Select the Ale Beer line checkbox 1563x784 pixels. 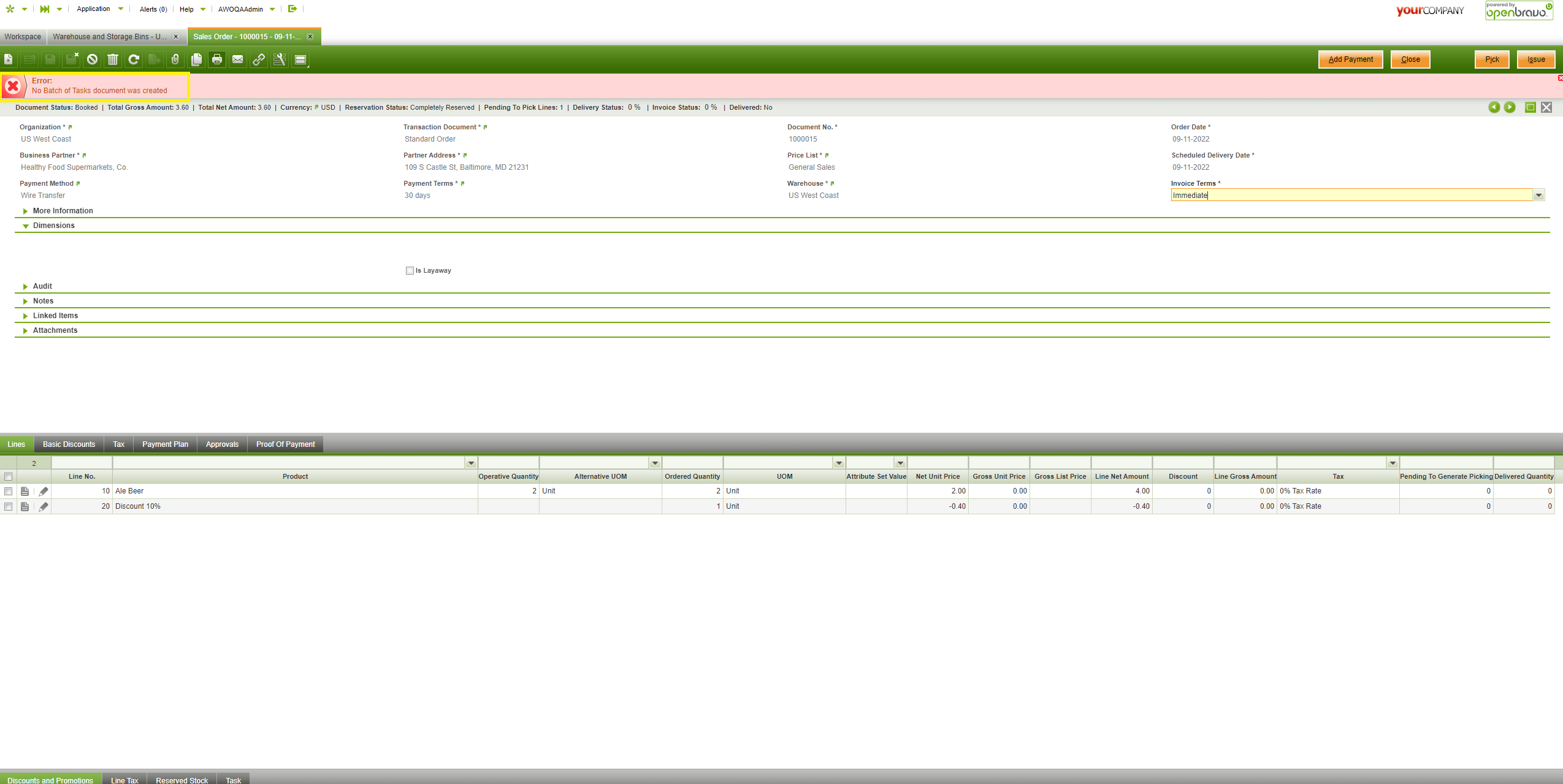[x=9, y=491]
